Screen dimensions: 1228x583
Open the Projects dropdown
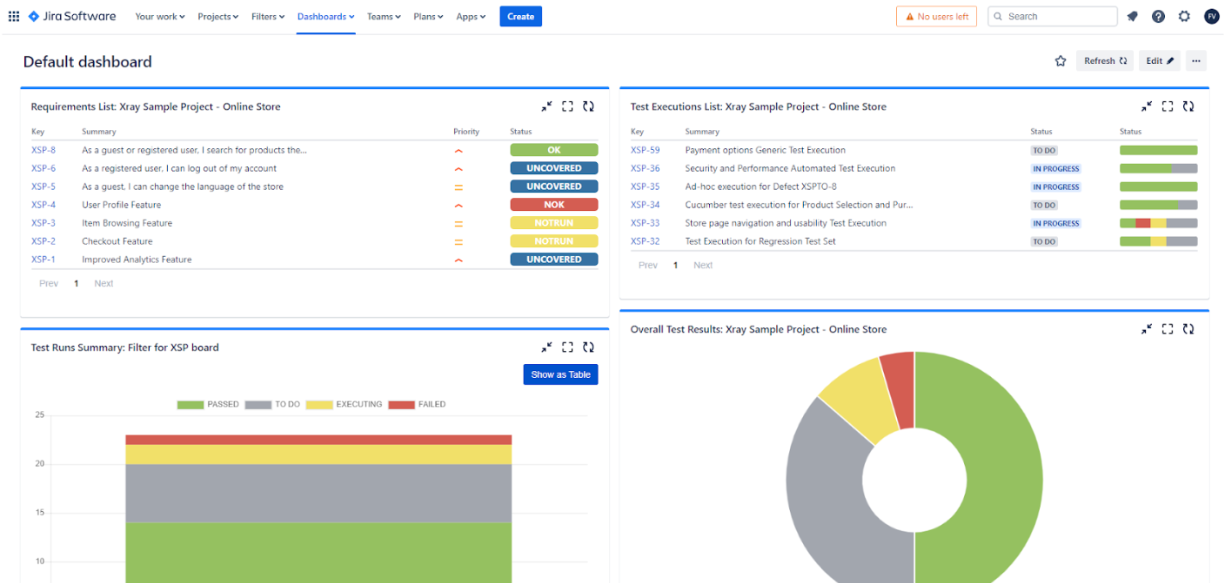[x=217, y=16]
